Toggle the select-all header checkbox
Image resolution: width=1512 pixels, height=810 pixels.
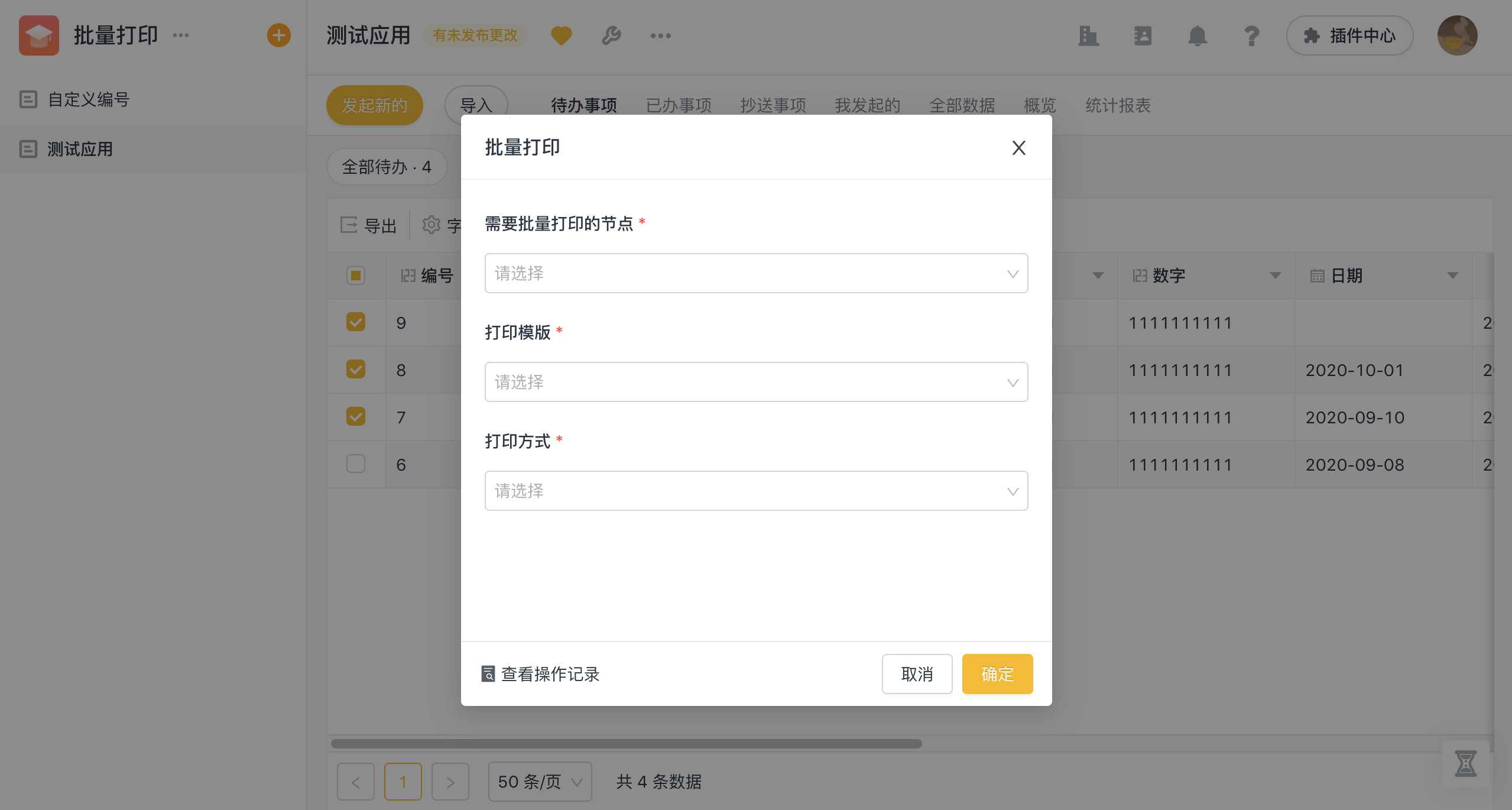(x=356, y=276)
